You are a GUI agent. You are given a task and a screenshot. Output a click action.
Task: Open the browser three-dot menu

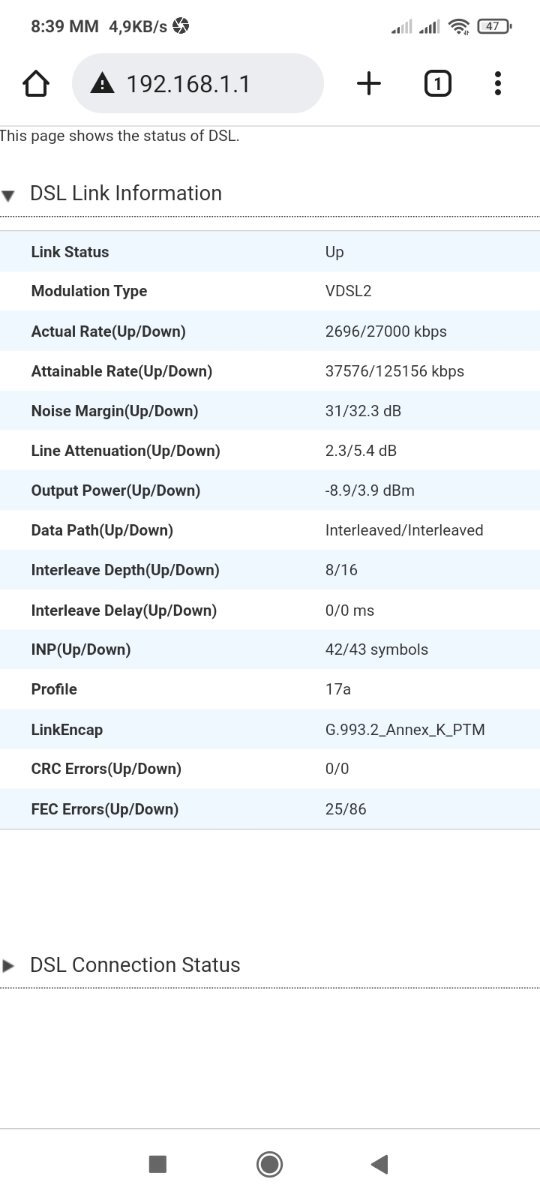pos(498,84)
